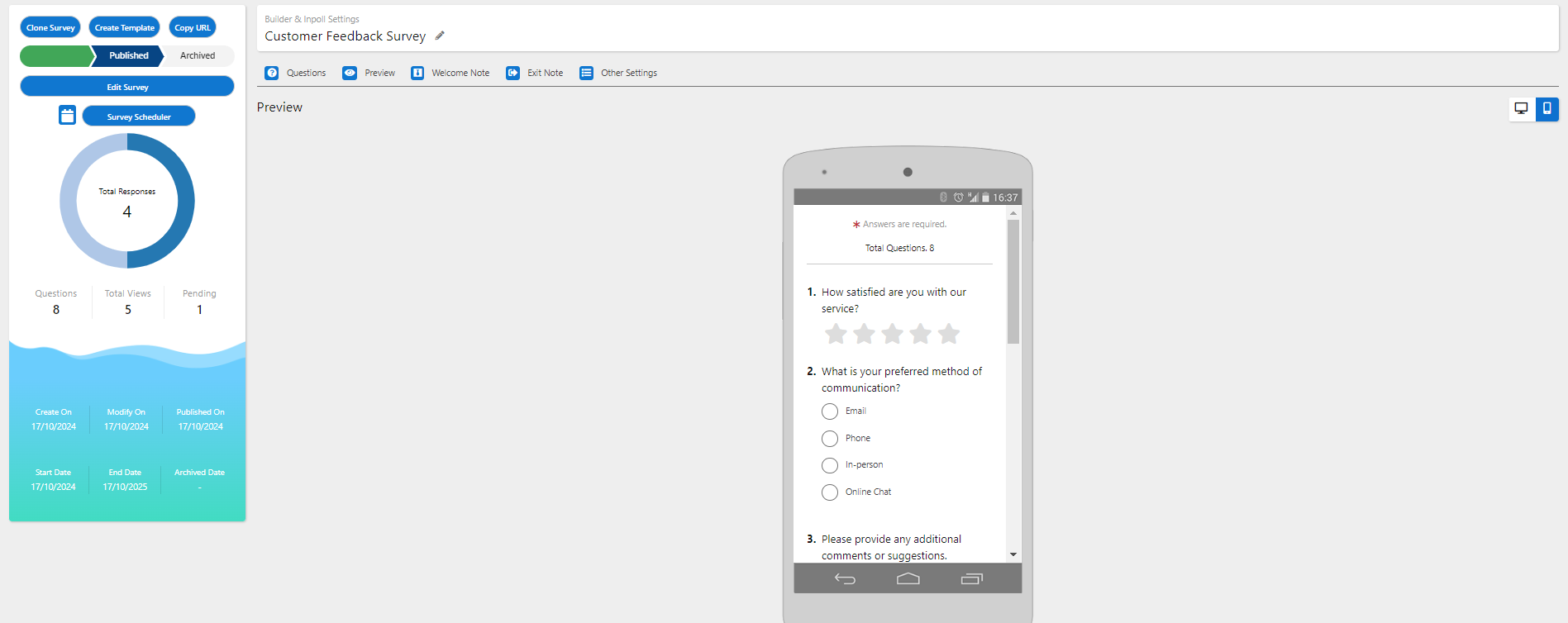Rate five stars on satisfaction question
Screen dimensions: 1568x623
click(949, 334)
